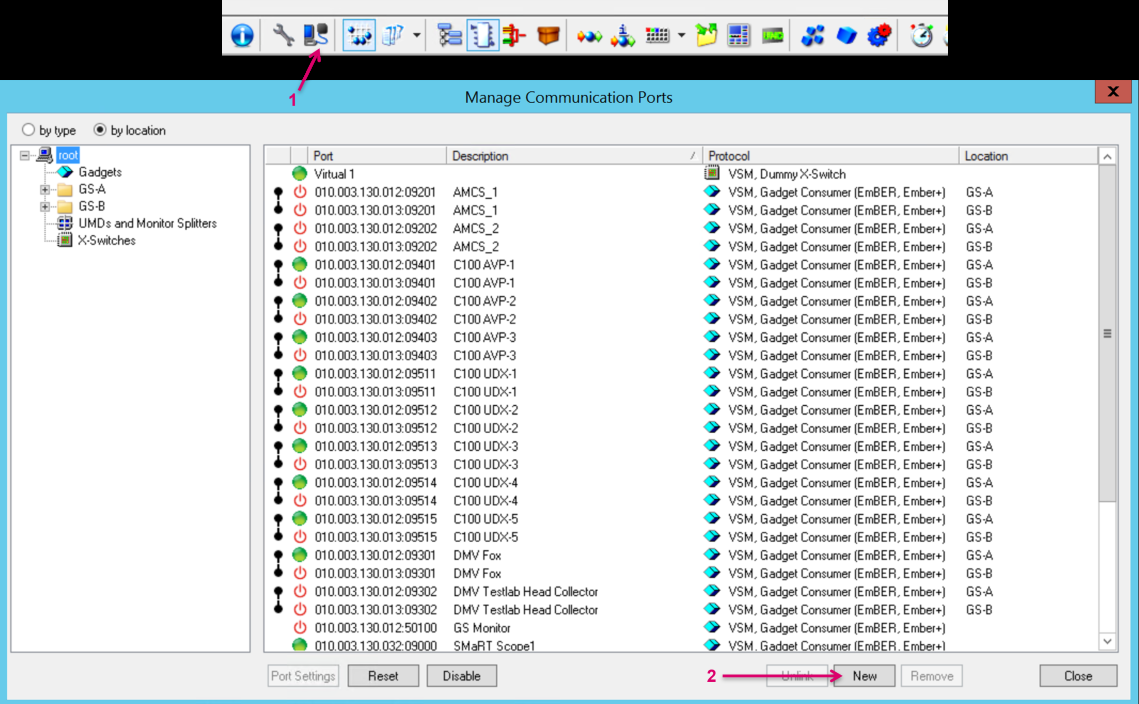
Task: Click the brown box icon in toolbar
Action: pos(547,36)
